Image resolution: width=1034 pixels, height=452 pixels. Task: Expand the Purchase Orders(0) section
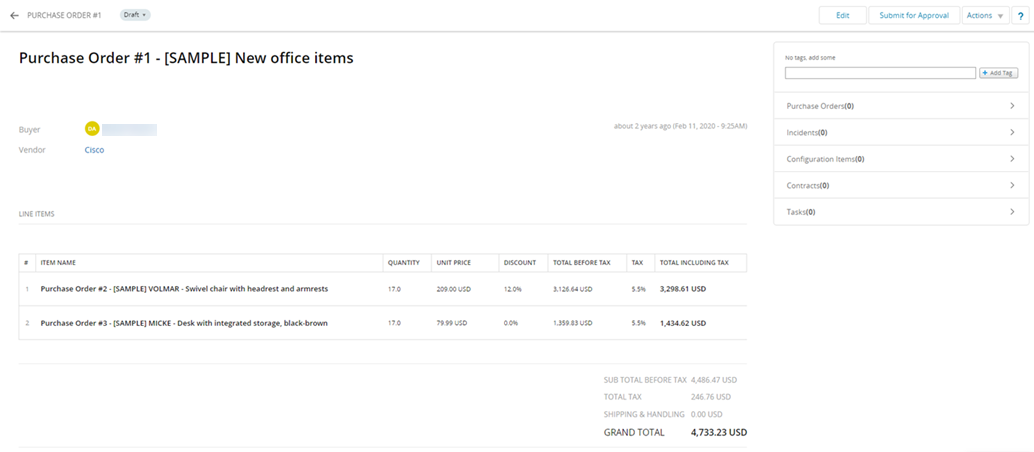tap(900, 106)
